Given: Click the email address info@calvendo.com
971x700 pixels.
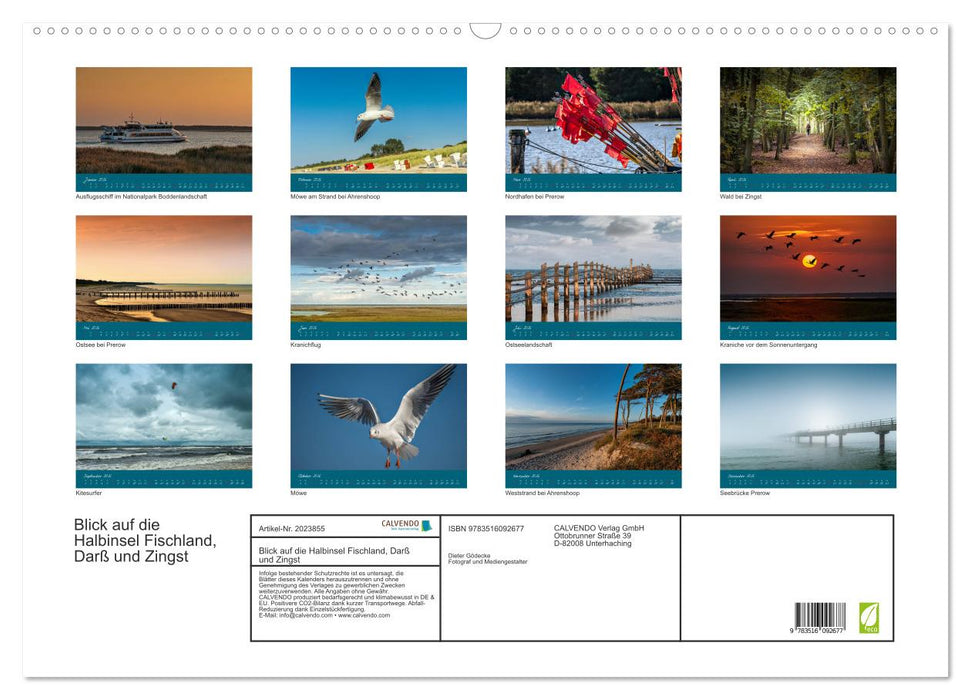Looking at the screenshot, I should [306, 615].
